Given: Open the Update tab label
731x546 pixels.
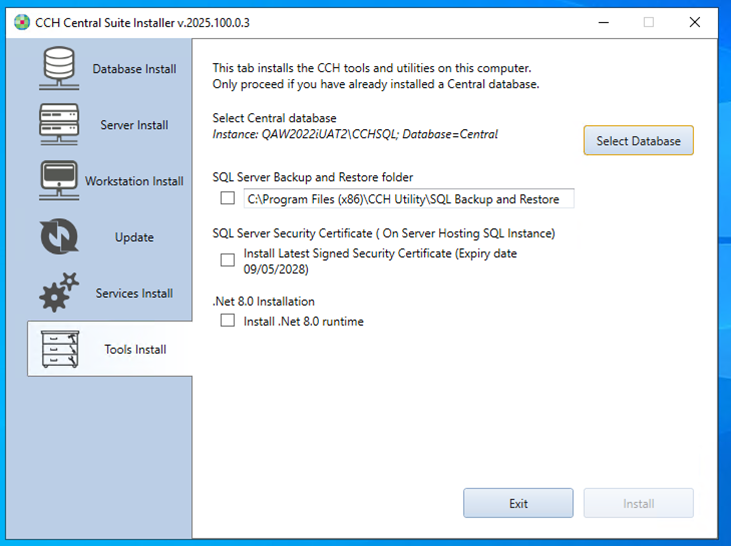Looking at the screenshot, I should pos(134,237).
